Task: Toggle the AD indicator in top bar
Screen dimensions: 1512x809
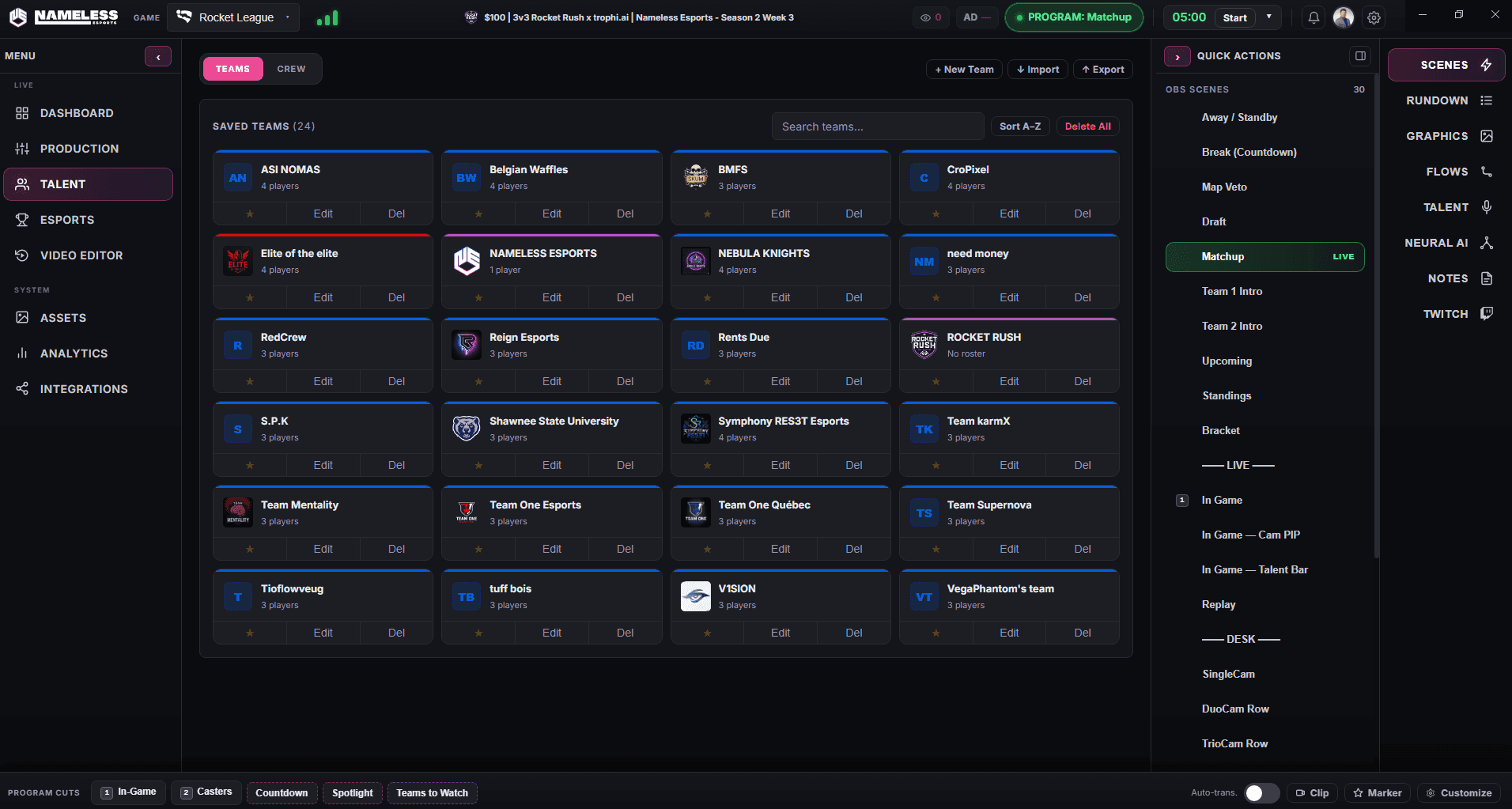Action: point(977,17)
